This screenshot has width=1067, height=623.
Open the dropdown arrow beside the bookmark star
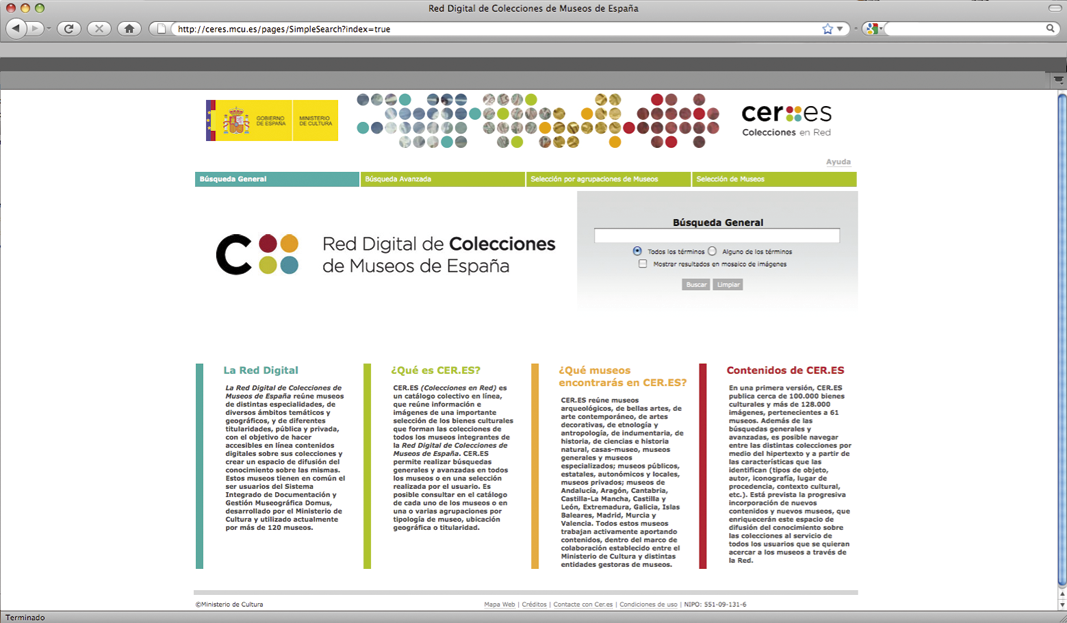pyautogui.click(x=840, y=29)
